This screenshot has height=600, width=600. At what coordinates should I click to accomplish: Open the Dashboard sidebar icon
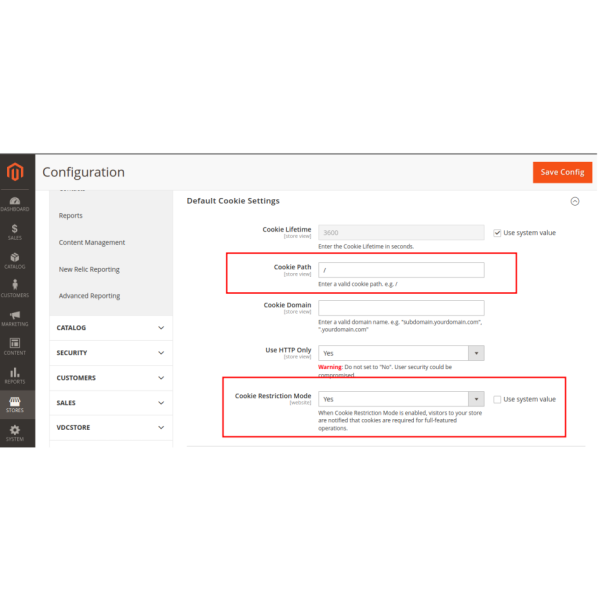pyautogui.click(x=15, y=203)
